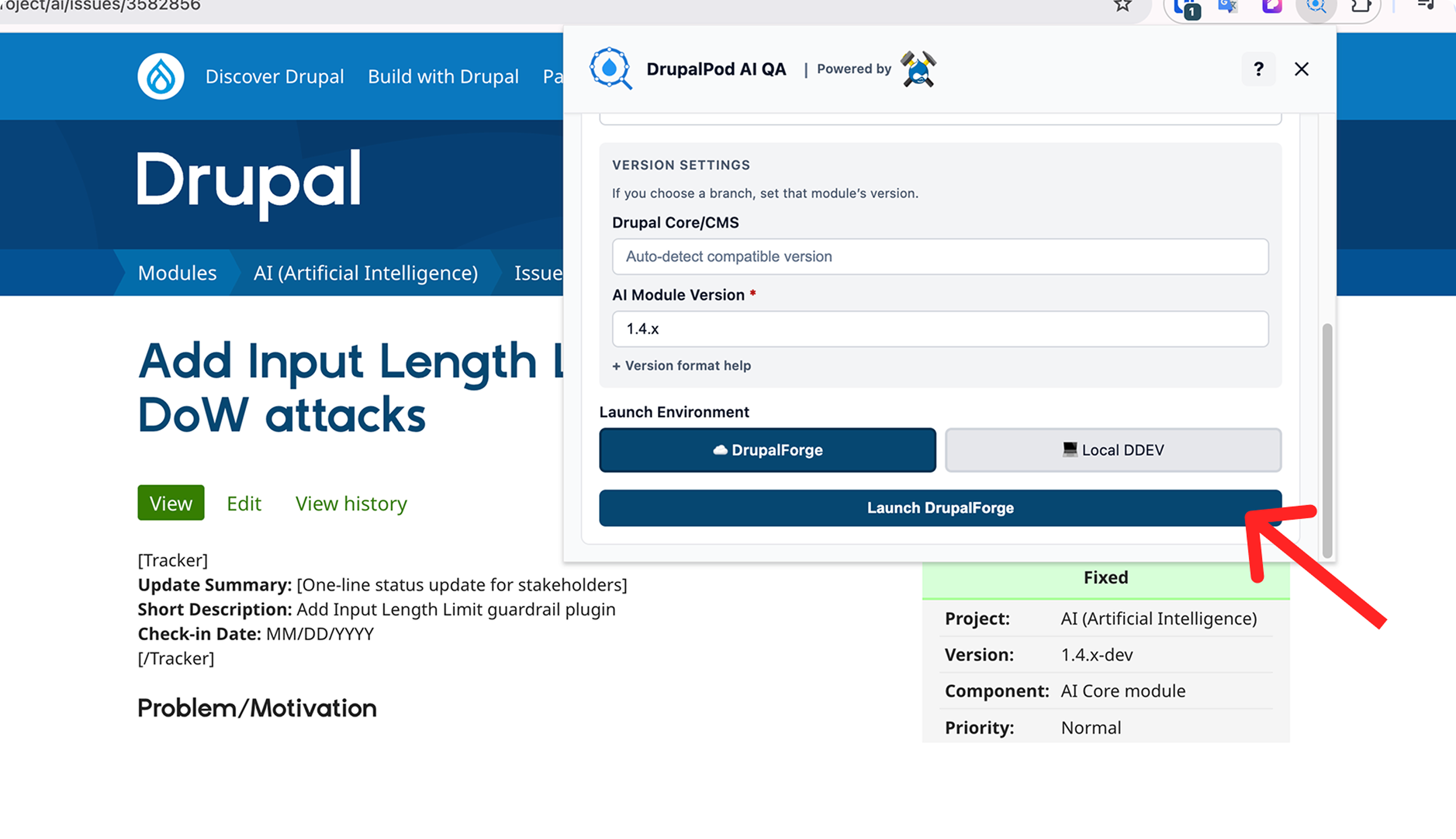
Task: Click the DrupalPod AI QA extension toolbar icon
Action: [x=1316, y=6]
